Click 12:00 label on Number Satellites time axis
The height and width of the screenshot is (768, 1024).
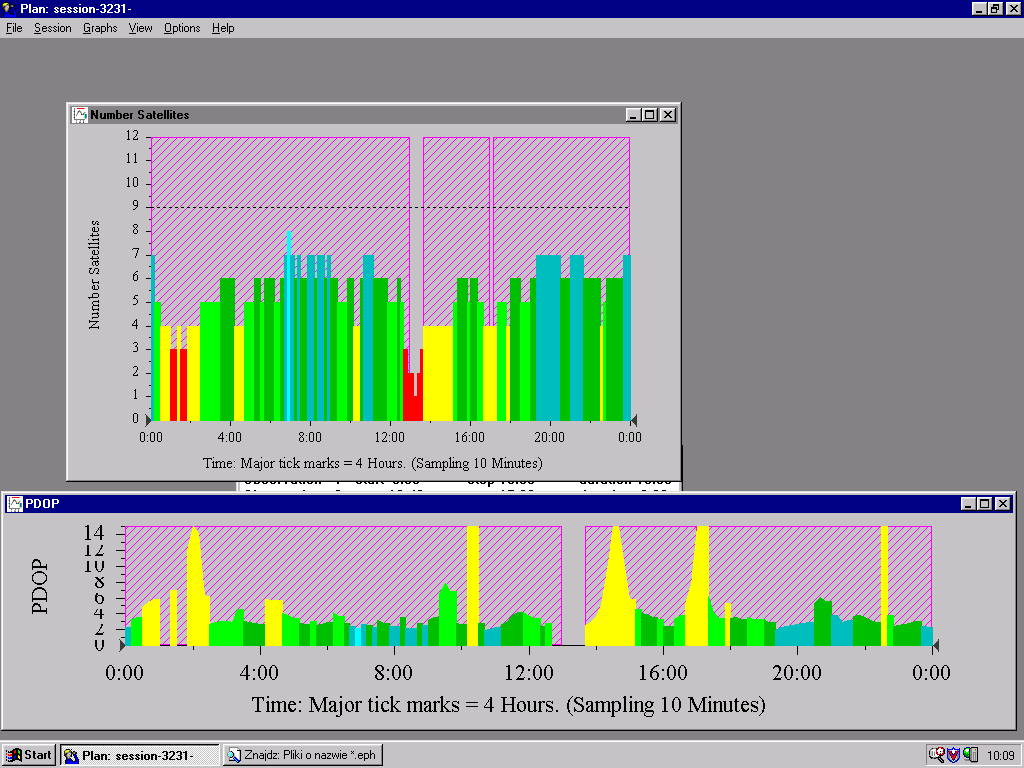coord(389,438)
